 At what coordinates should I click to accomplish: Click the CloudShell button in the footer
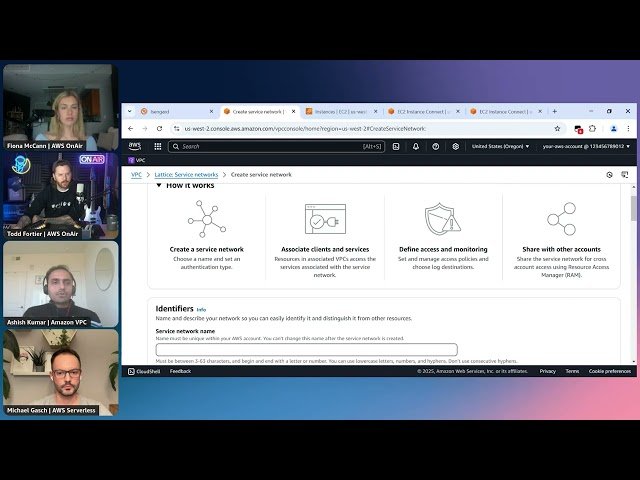[x=144, y=371]
